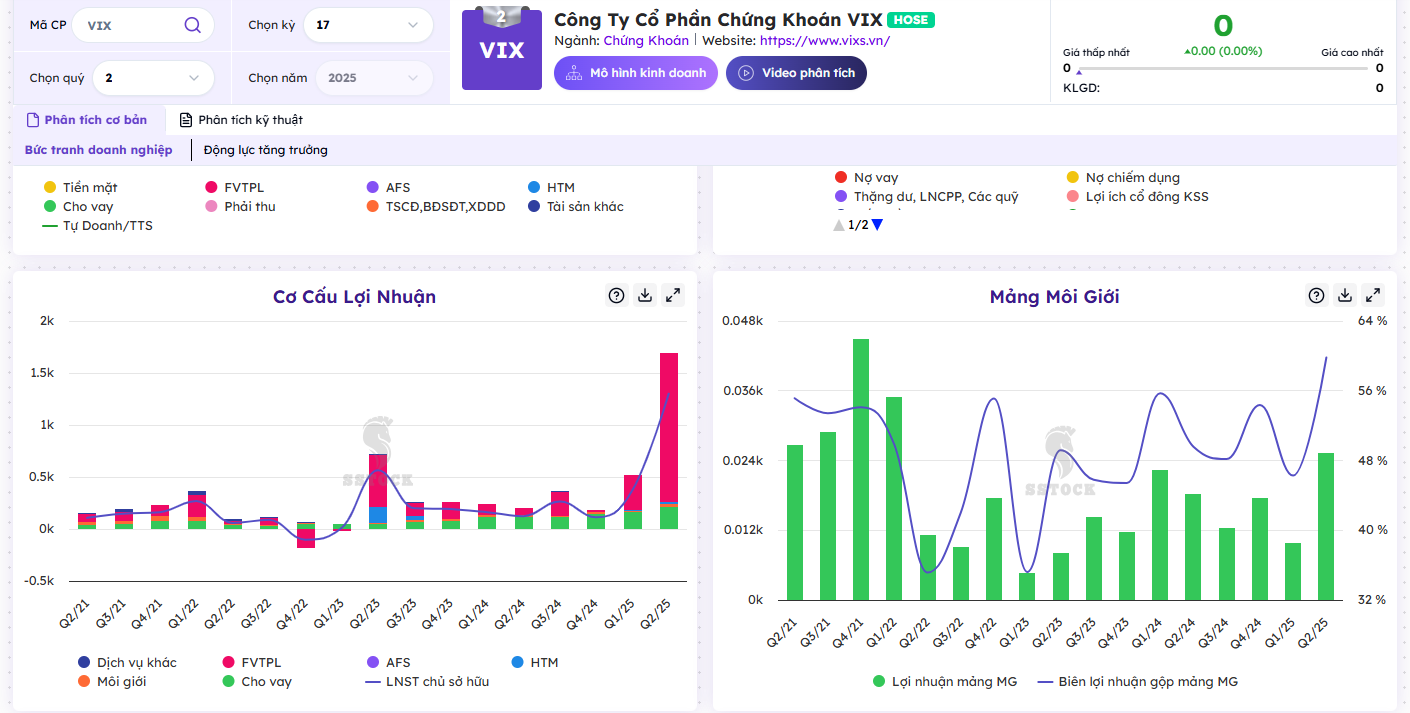Download the Mảng Môi Giới chart
This screenshot has width=1410, height=713.
click(x=1345, y=295)
